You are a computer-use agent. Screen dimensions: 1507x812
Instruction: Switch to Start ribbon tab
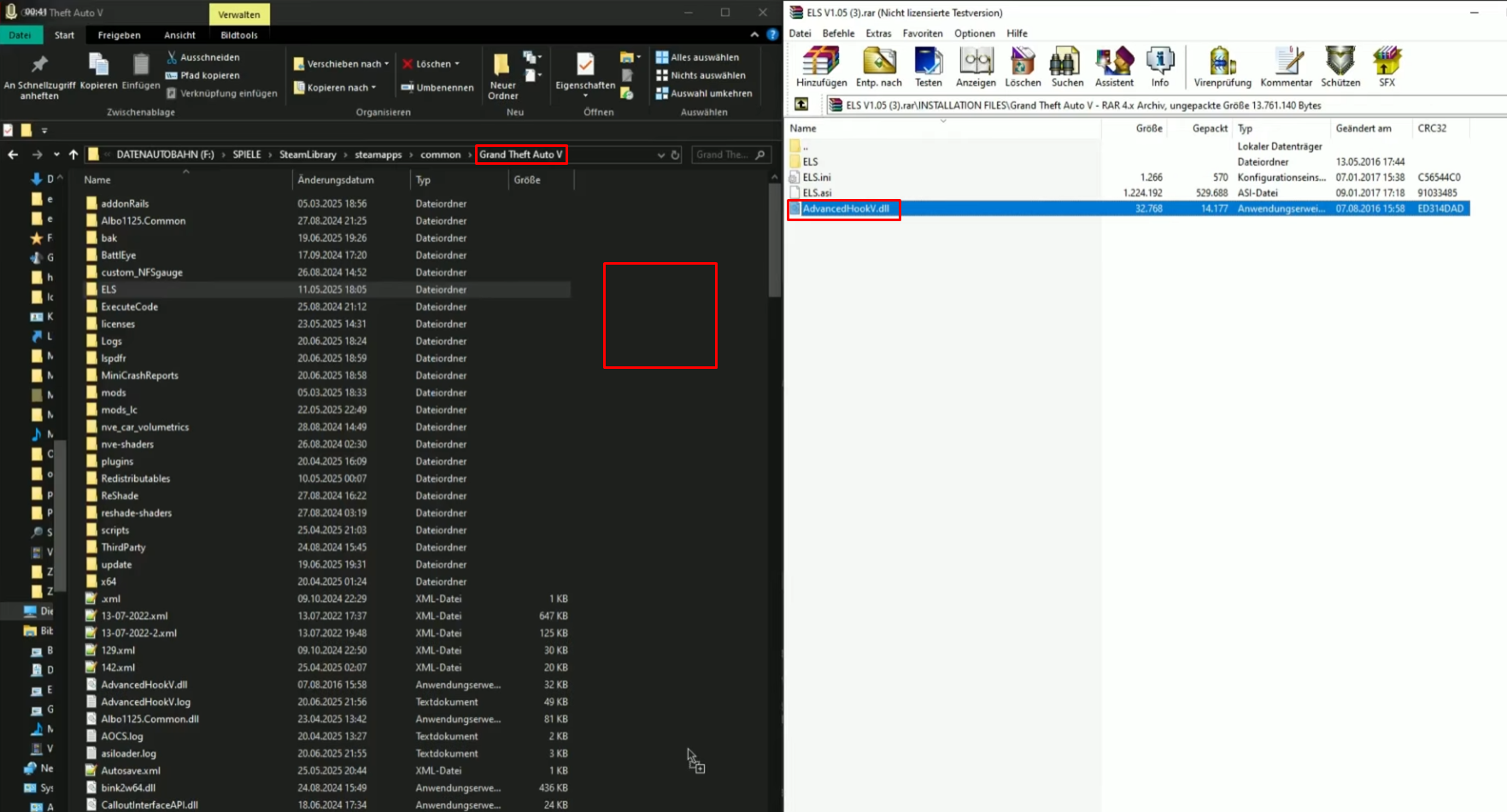coord(64,35)
